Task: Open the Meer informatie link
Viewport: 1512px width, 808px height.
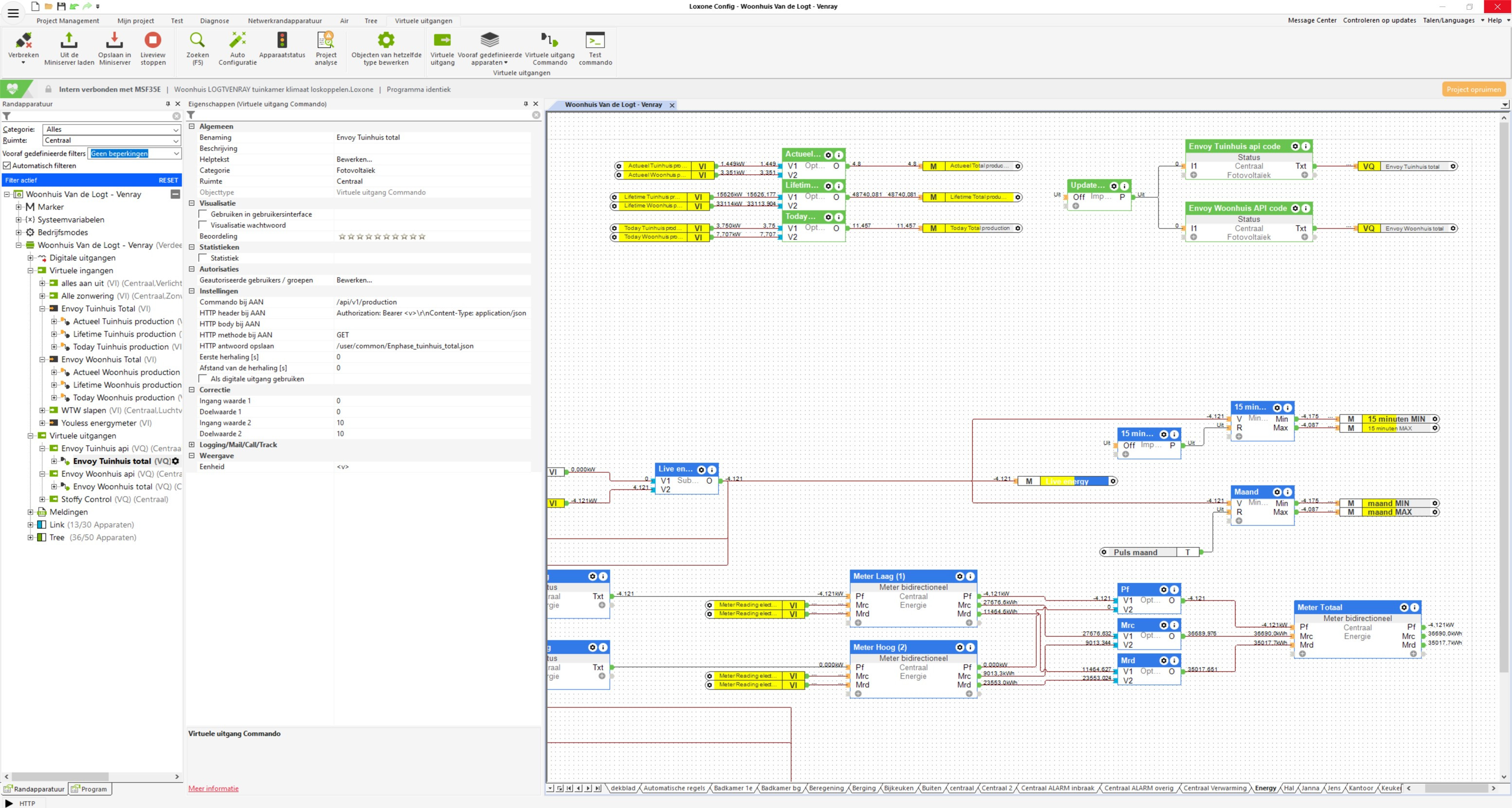Action: pos(213,789)
